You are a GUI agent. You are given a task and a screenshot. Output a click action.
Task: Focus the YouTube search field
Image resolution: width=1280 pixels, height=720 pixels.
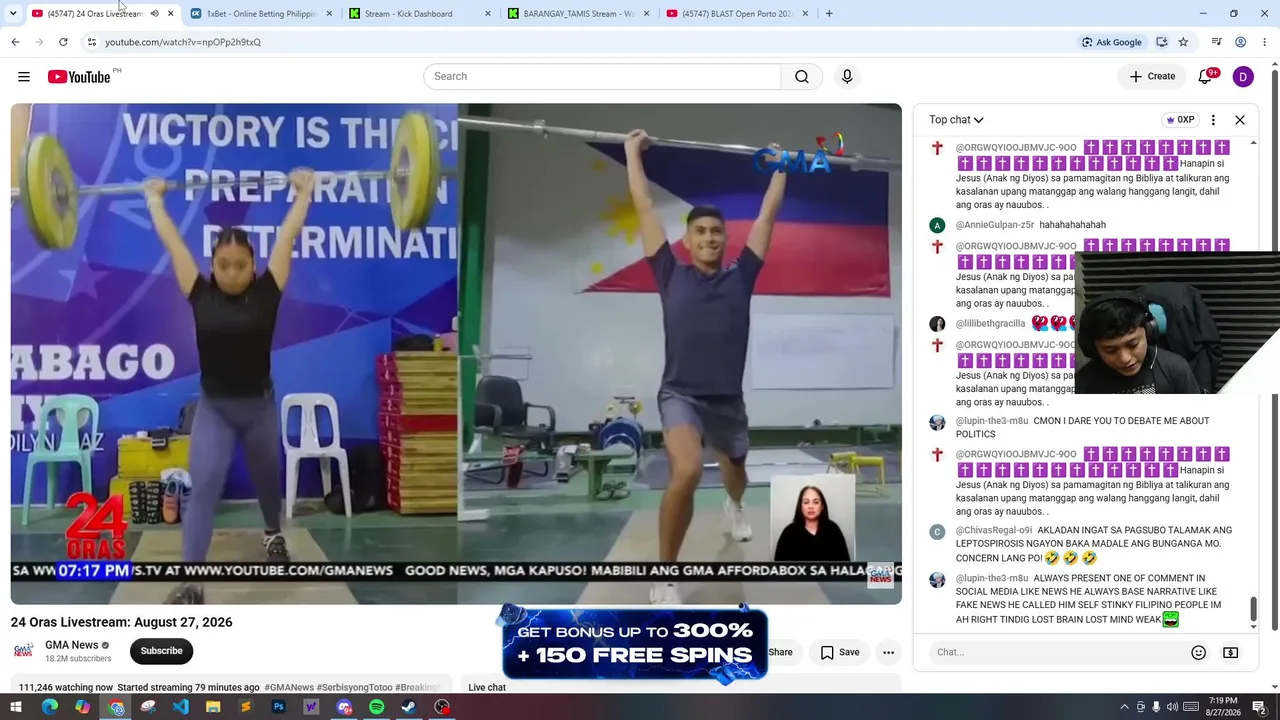(602, 77)
